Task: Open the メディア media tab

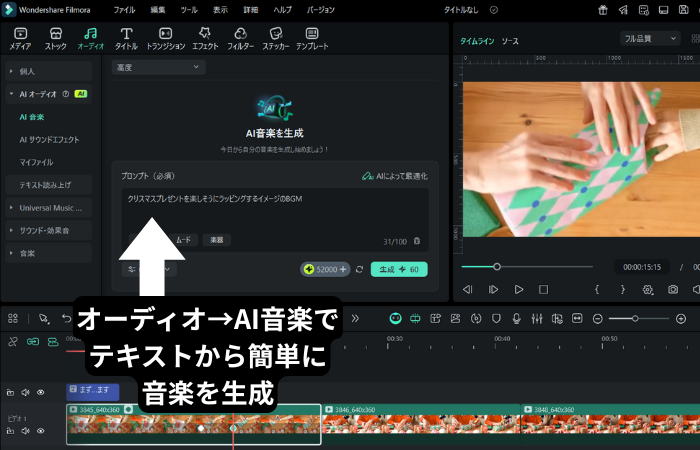Action: pos(20,38)
